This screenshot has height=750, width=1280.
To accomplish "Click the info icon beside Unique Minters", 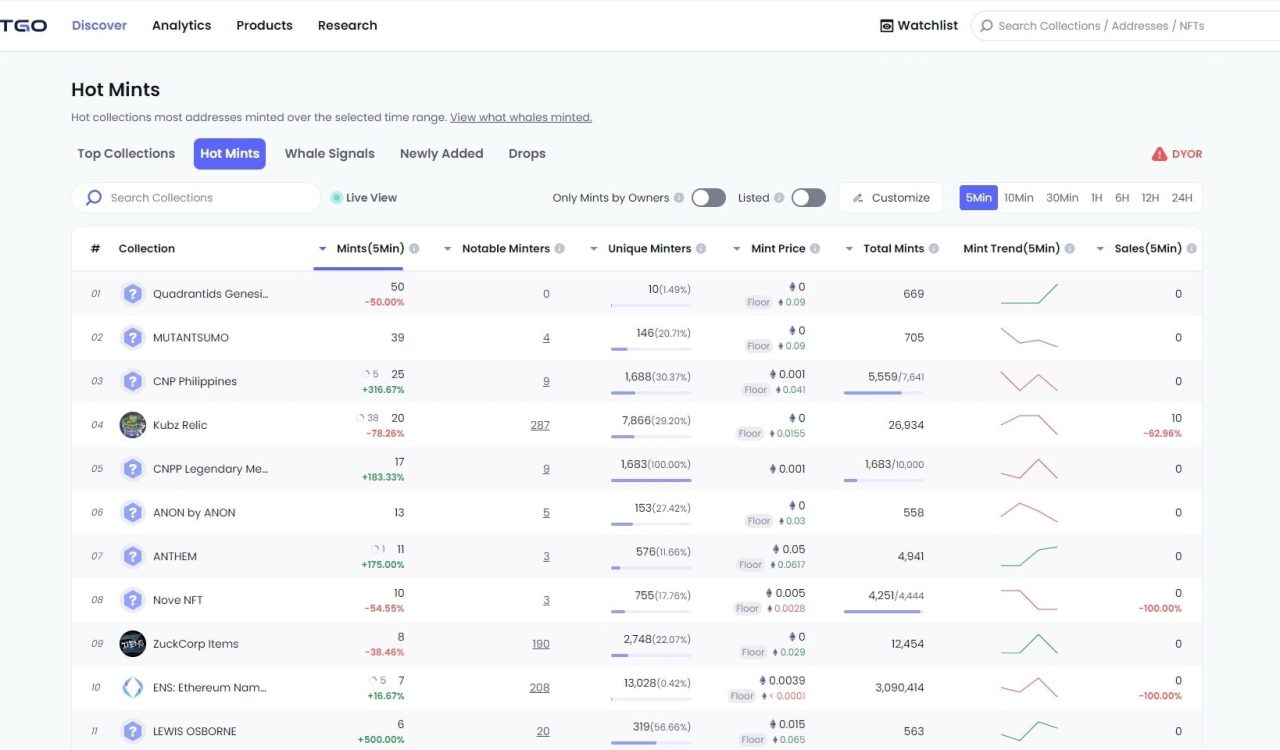I will click(x=701, y=249).
